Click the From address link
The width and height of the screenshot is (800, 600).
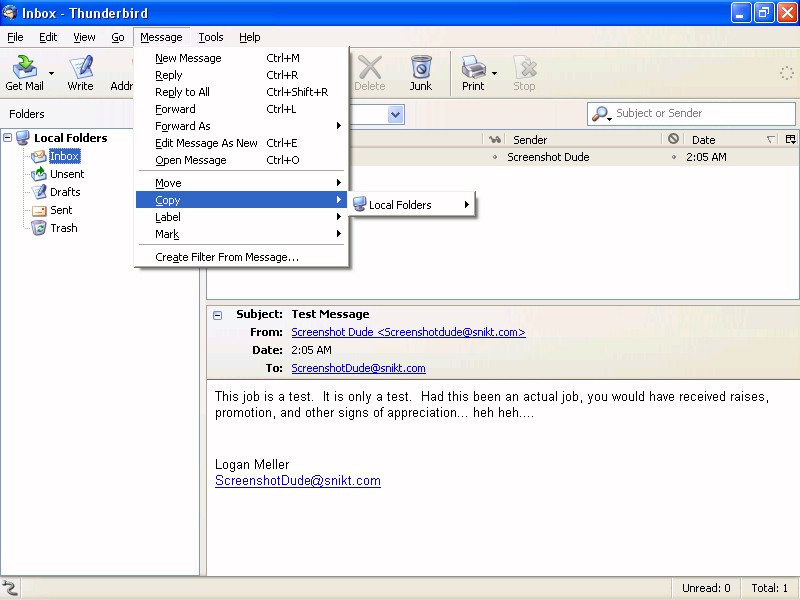click(408, 332)
